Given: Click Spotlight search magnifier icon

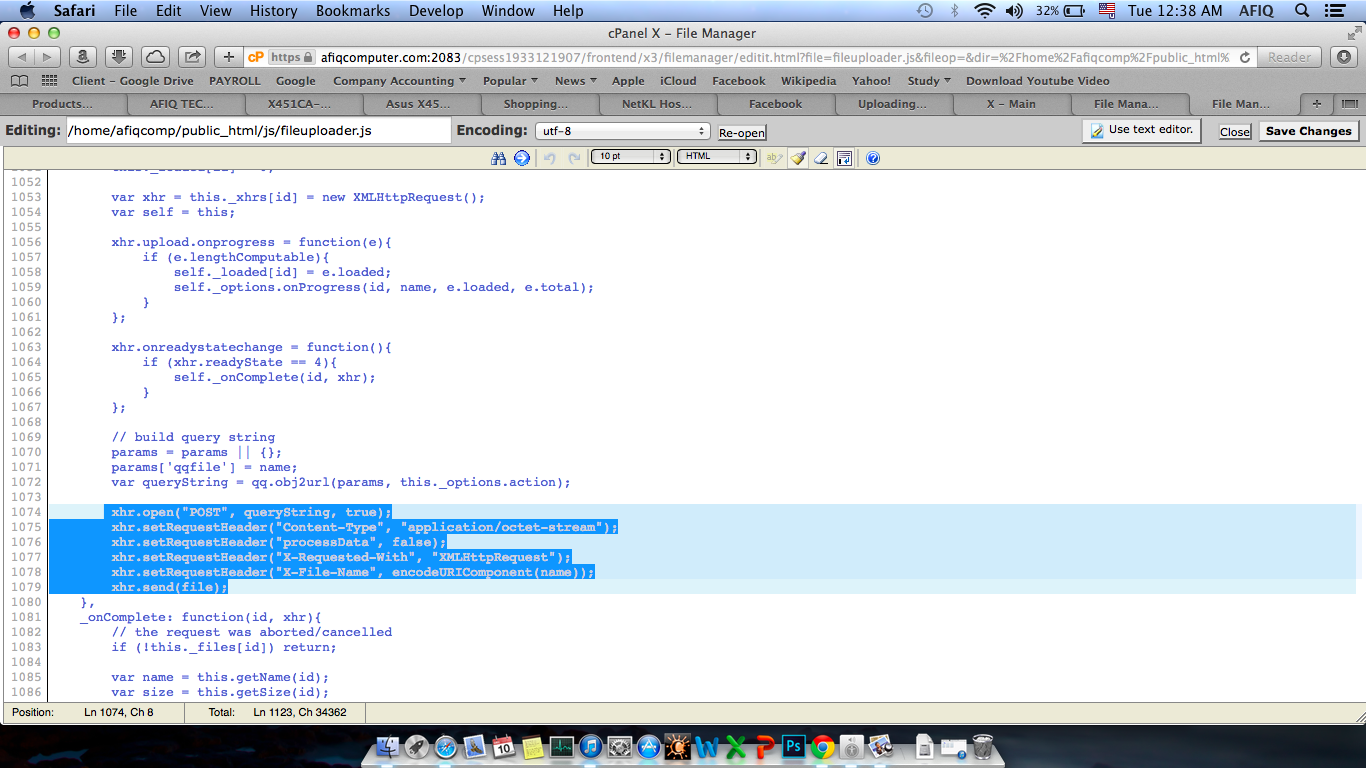Looking at the screenshot, I should point(1302,11).
